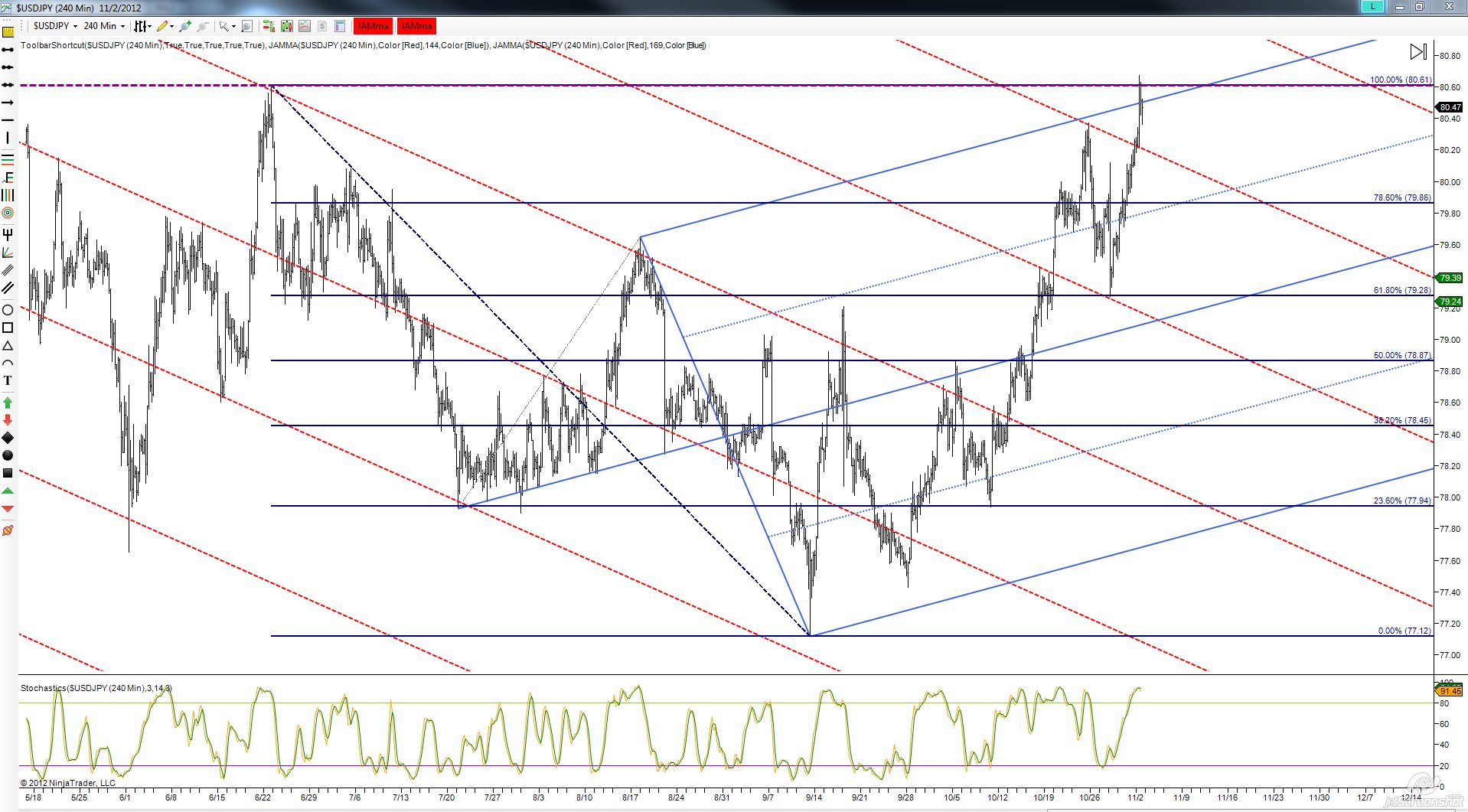Select the yellow ruler tool in the sidebar
The width and height of the screenshot is (1468, 812).
[8, 32]
